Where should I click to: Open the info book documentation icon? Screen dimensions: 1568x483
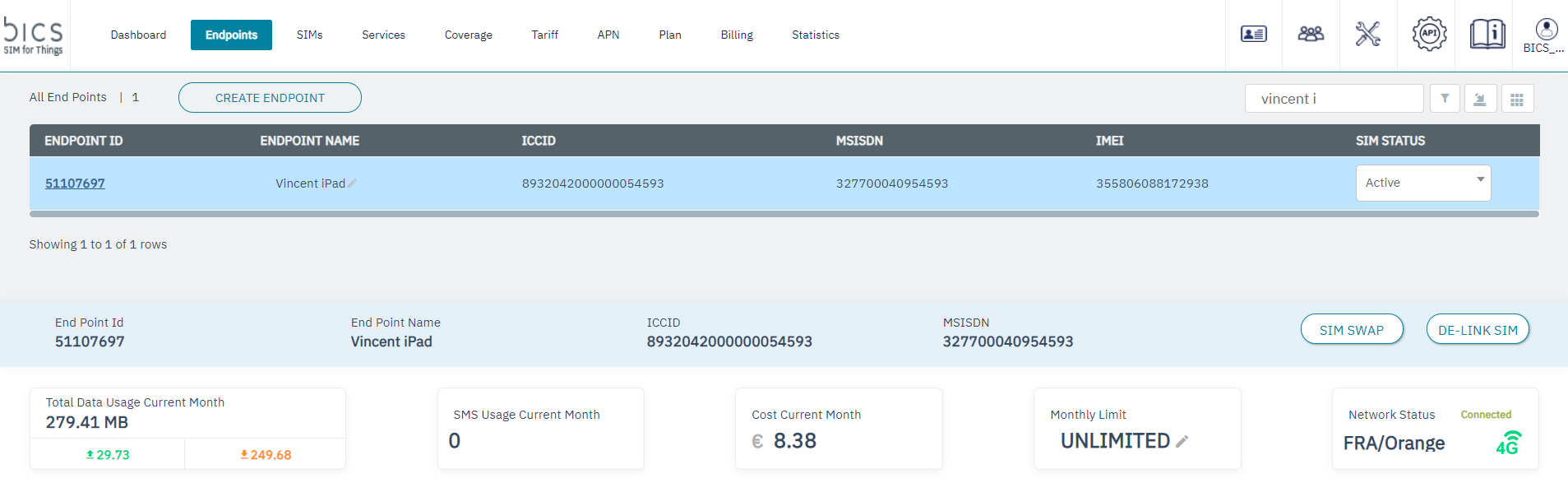(x=1487, y=35)
